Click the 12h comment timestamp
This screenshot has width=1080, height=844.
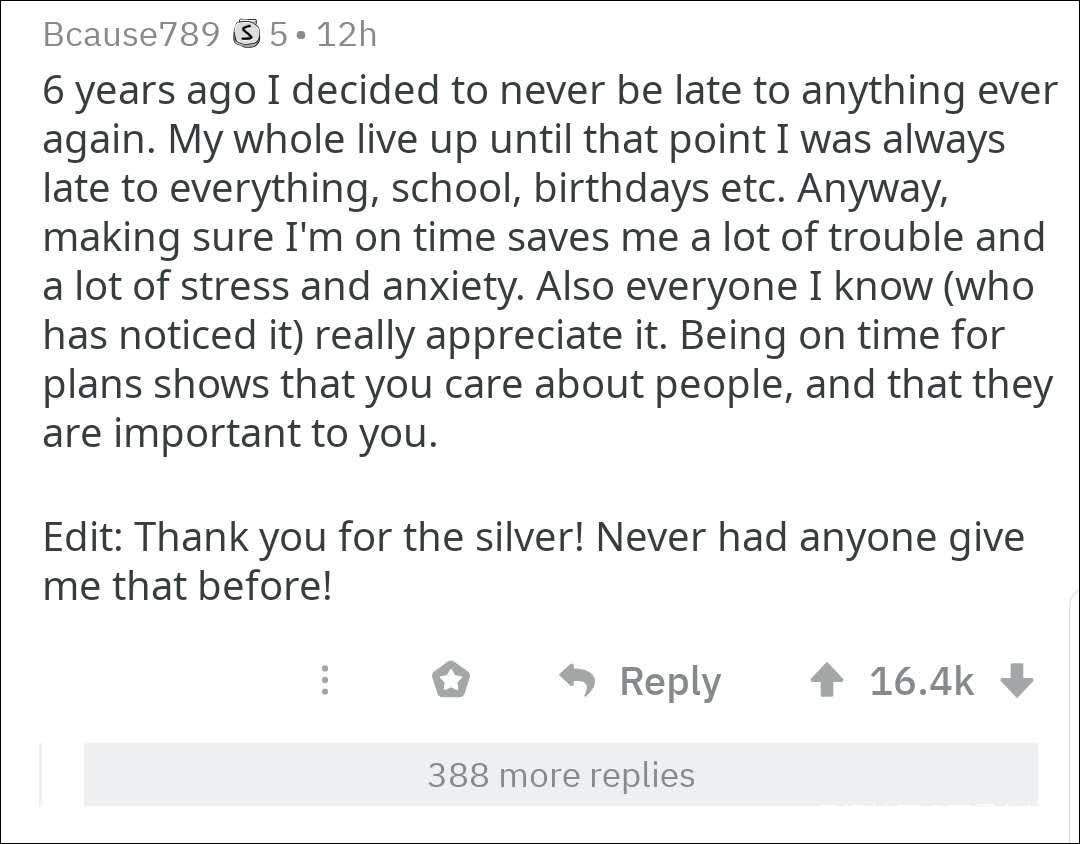tap(346, 35)
